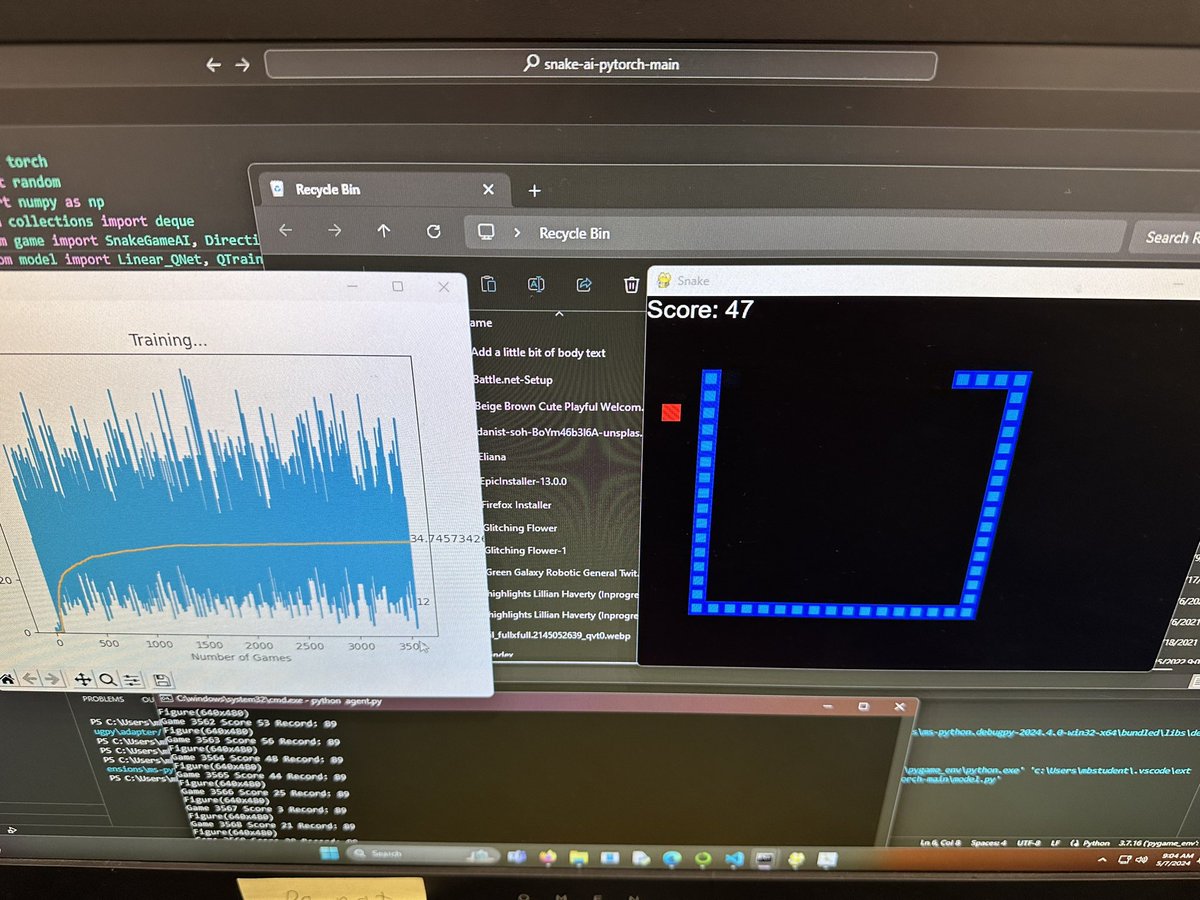Go back to the previous plot view
Screen dimensions: 1200x900
click(28, 679)
